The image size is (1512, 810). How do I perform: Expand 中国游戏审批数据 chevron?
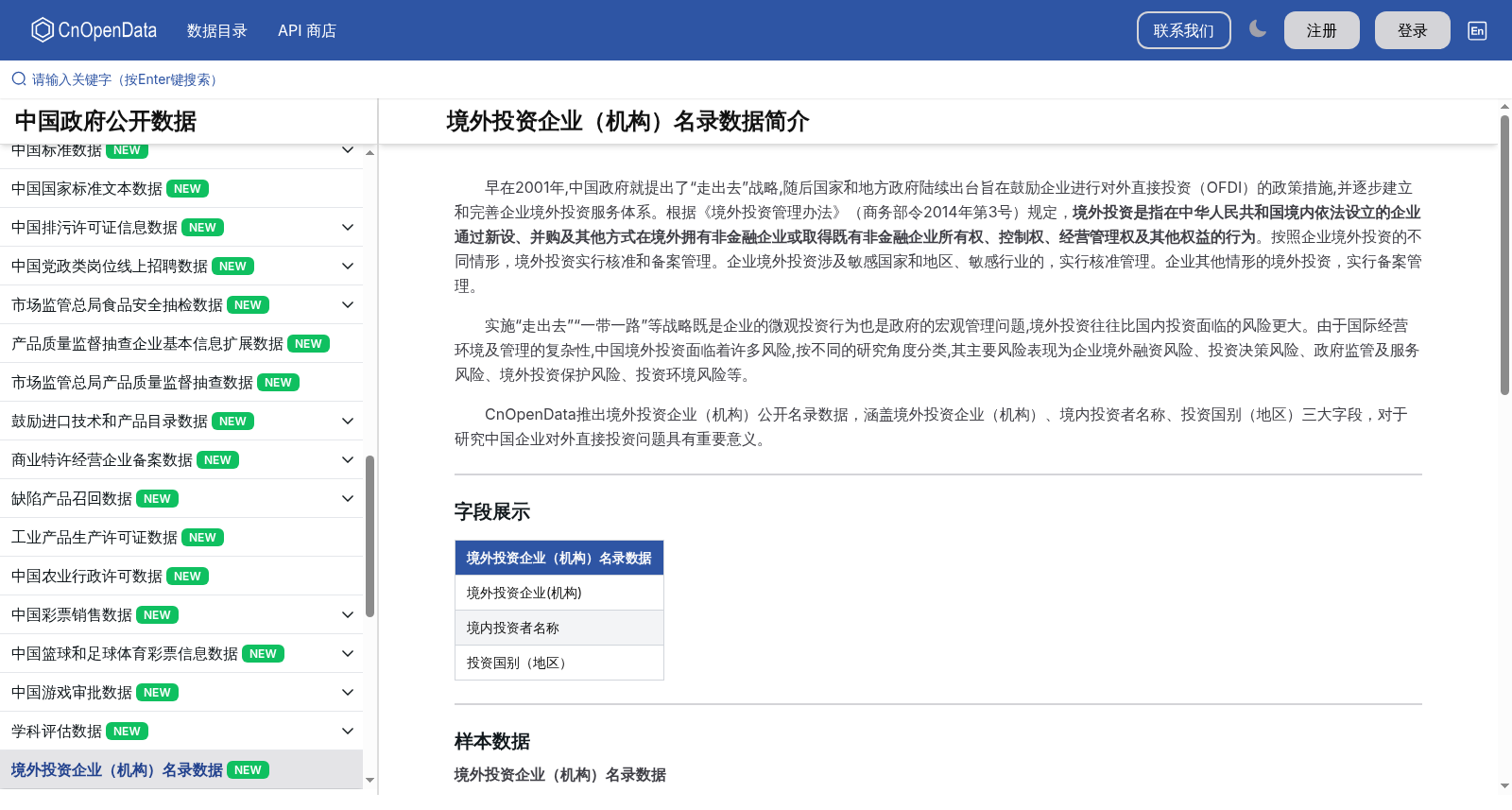point(348,693)
